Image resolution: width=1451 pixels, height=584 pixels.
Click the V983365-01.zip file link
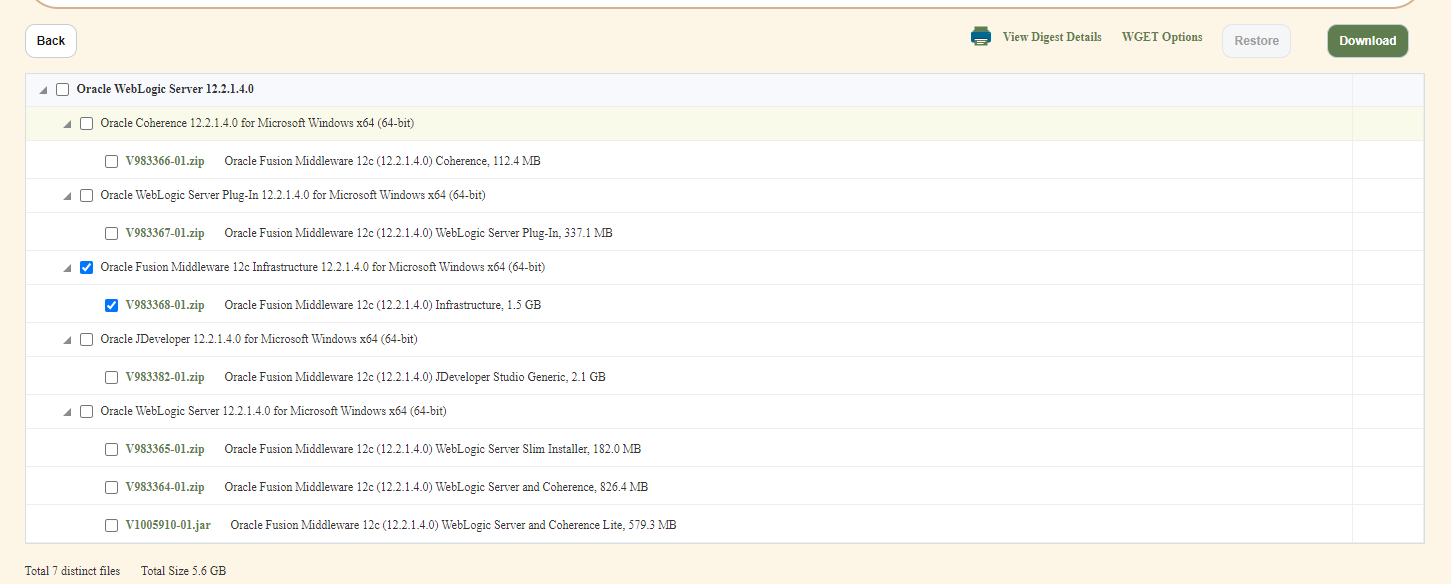165,449
